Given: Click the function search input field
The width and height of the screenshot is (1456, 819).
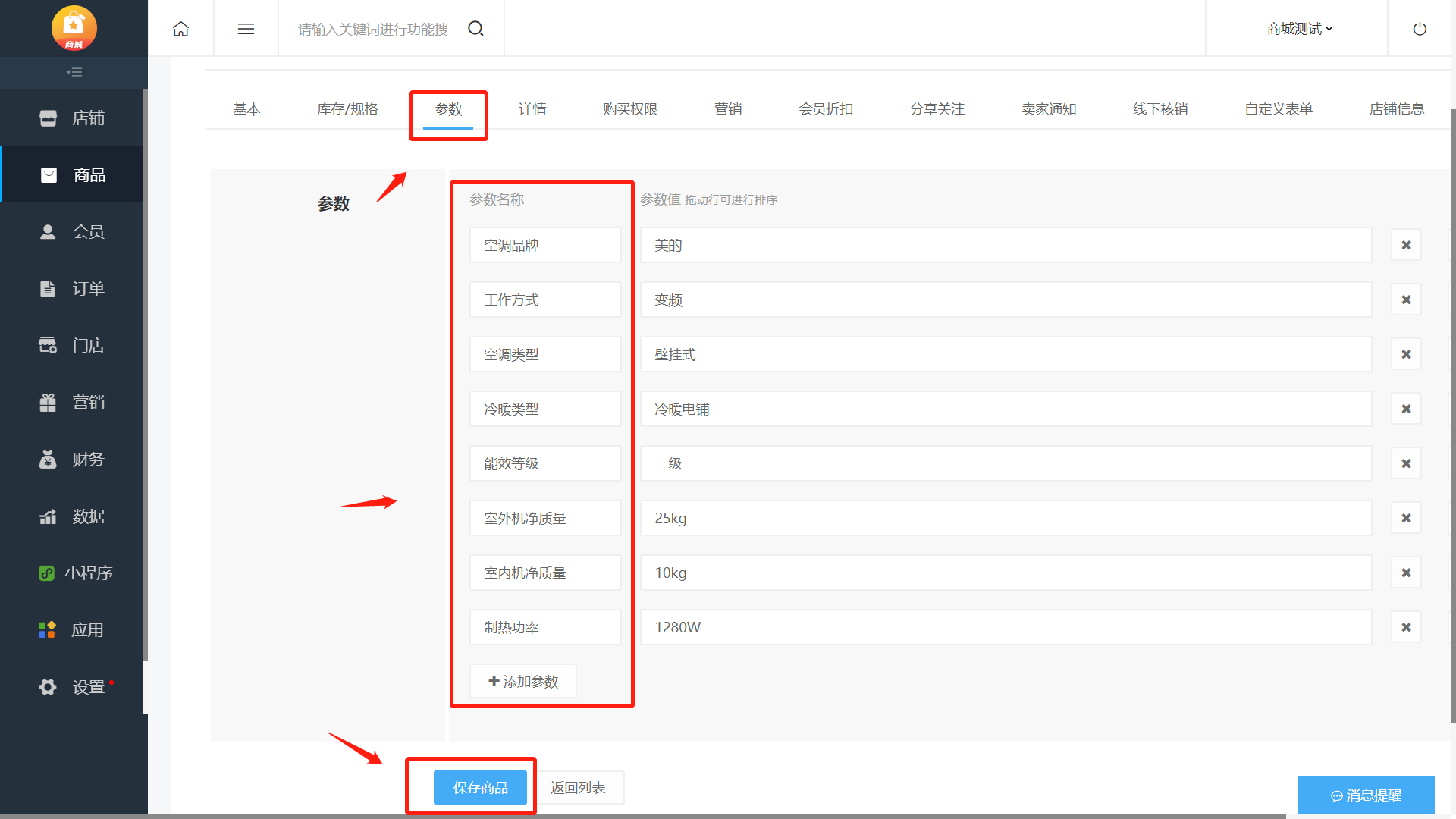Looking at the screenshot, I should click(x=373, y=29).
